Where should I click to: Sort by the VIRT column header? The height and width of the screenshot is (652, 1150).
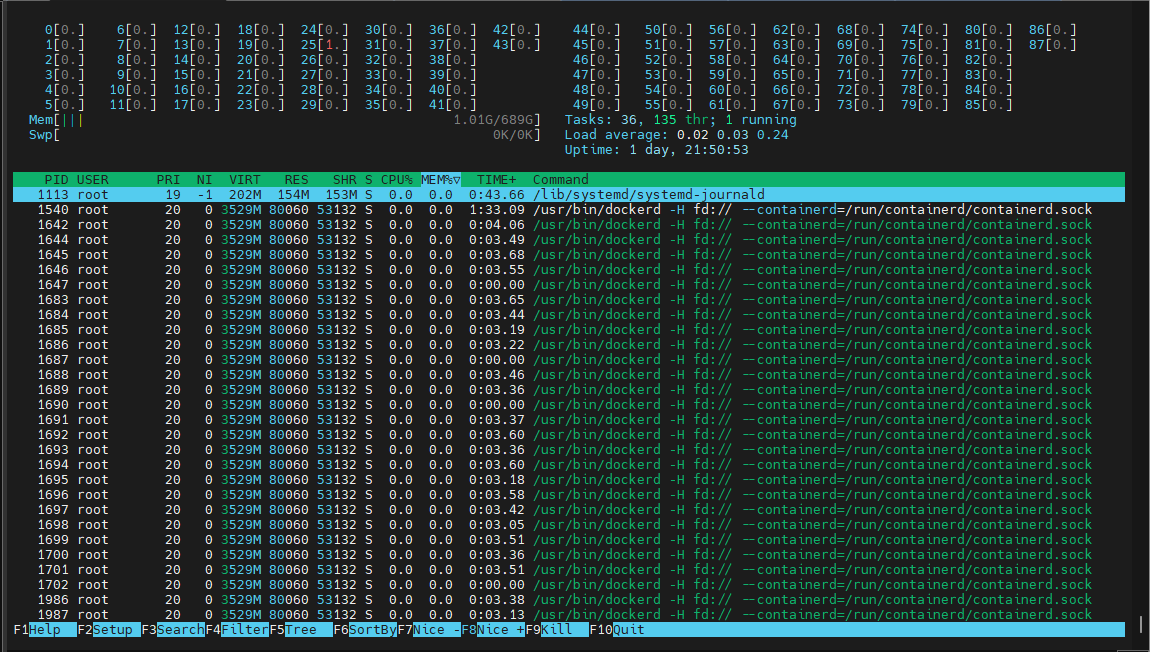point(244,180)
